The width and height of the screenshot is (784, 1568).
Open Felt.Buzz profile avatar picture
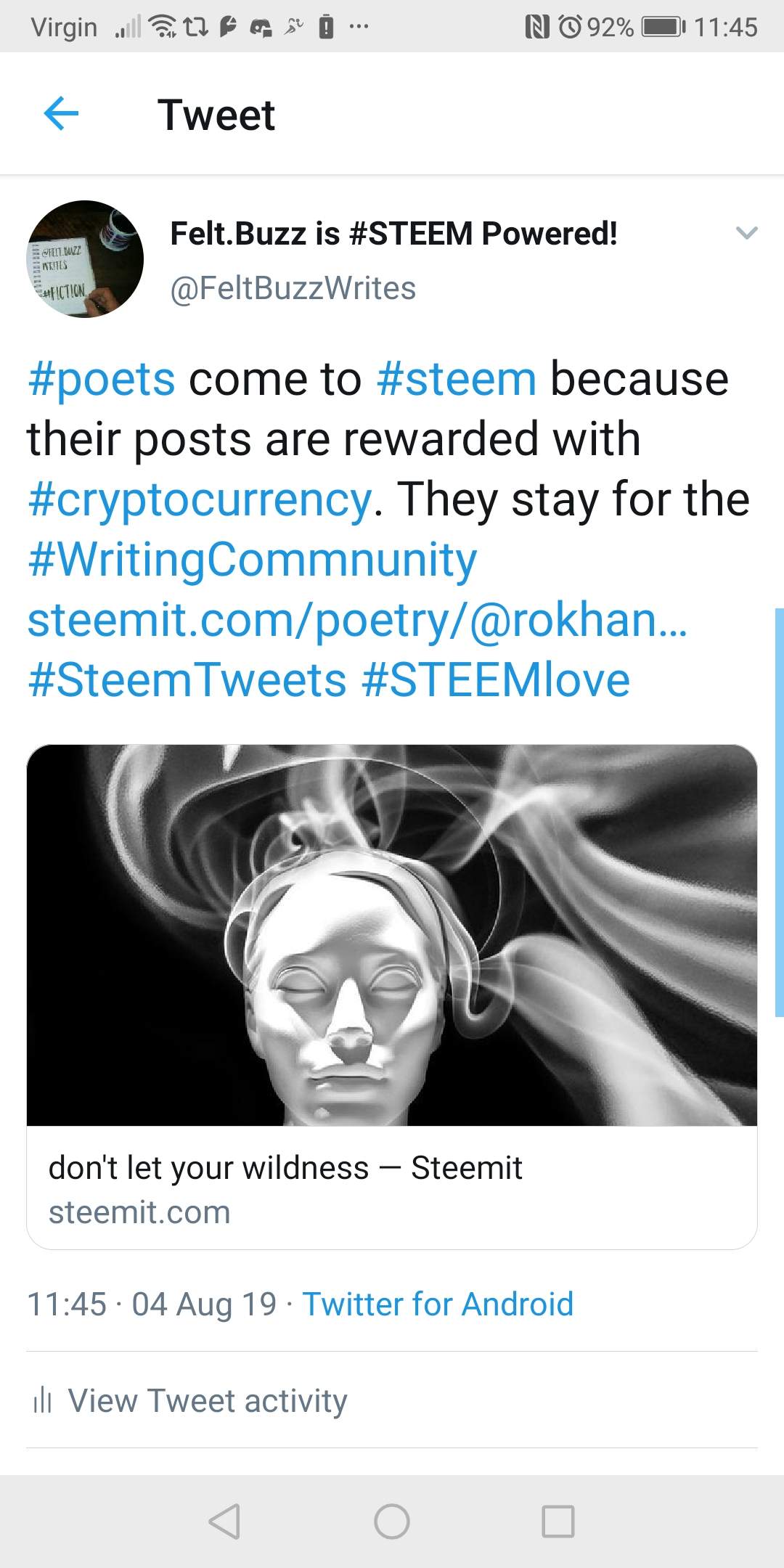point(85,259)
